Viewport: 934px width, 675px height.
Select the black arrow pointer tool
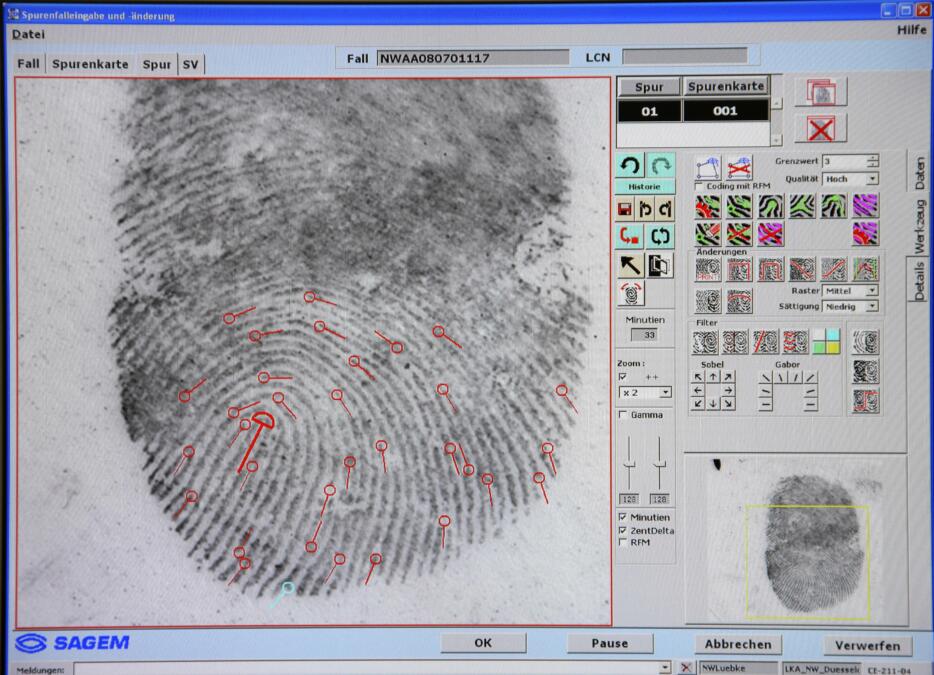[x=630, y=265]
